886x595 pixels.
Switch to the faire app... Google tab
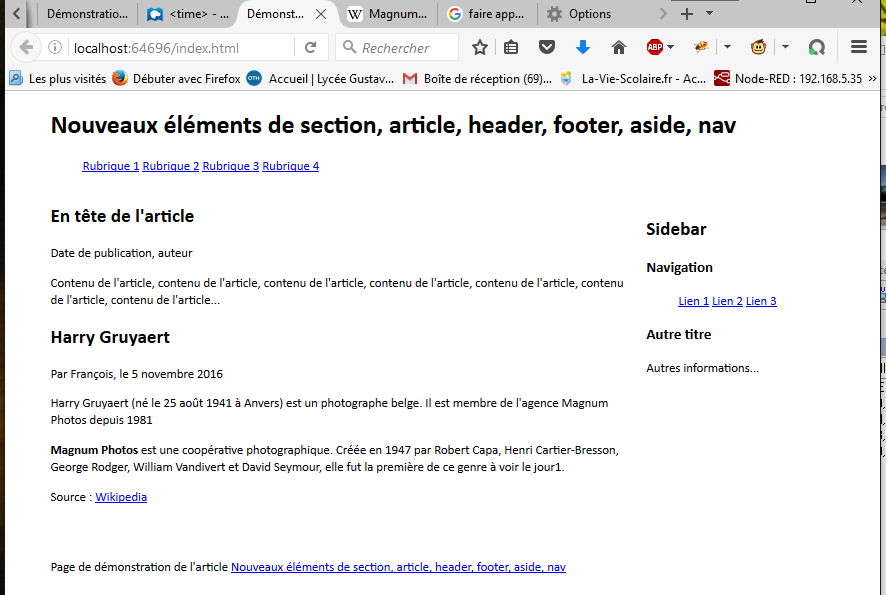pyautogui.click(x=487, y=14)
